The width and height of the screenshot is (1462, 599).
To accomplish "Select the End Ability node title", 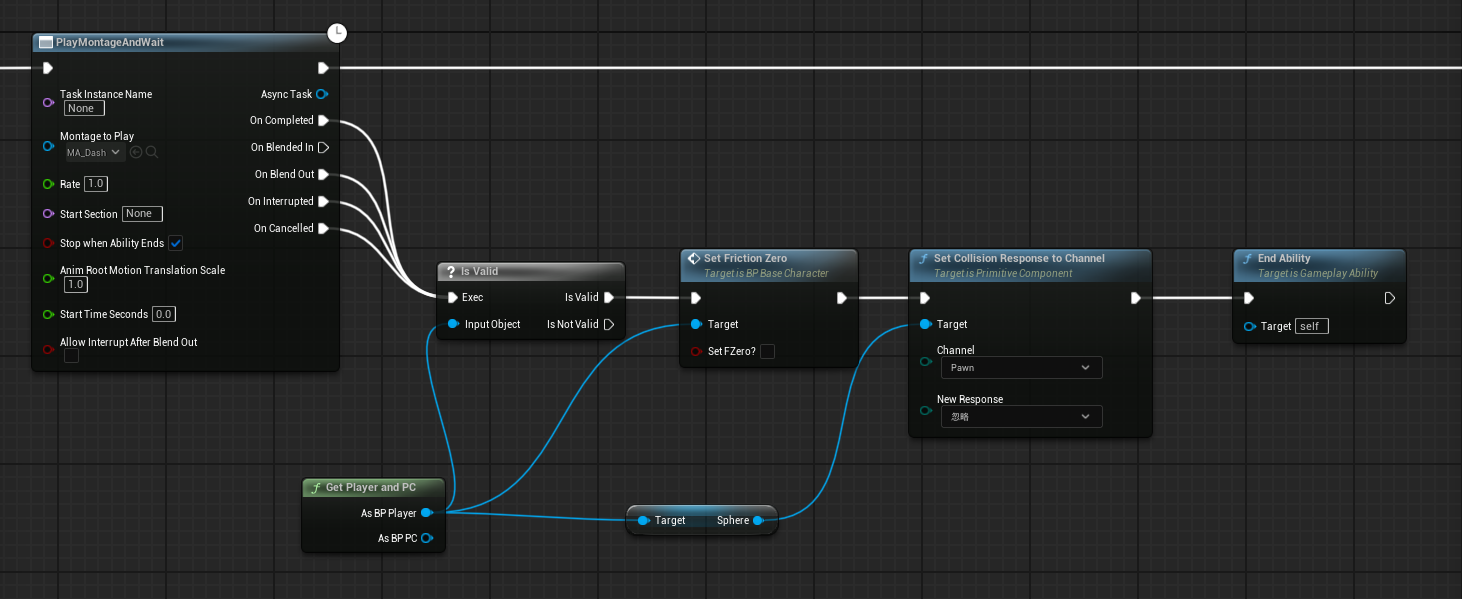I will point(1284,258).
